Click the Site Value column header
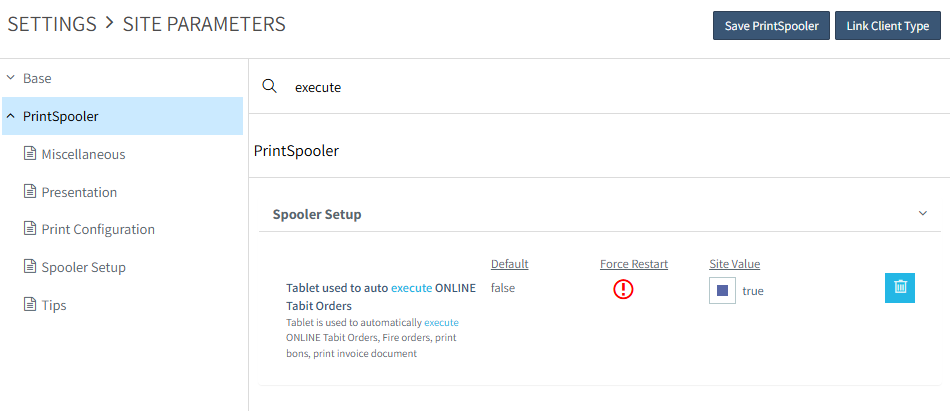The width and height of the screenshot is (950, 411). point(735,264)
